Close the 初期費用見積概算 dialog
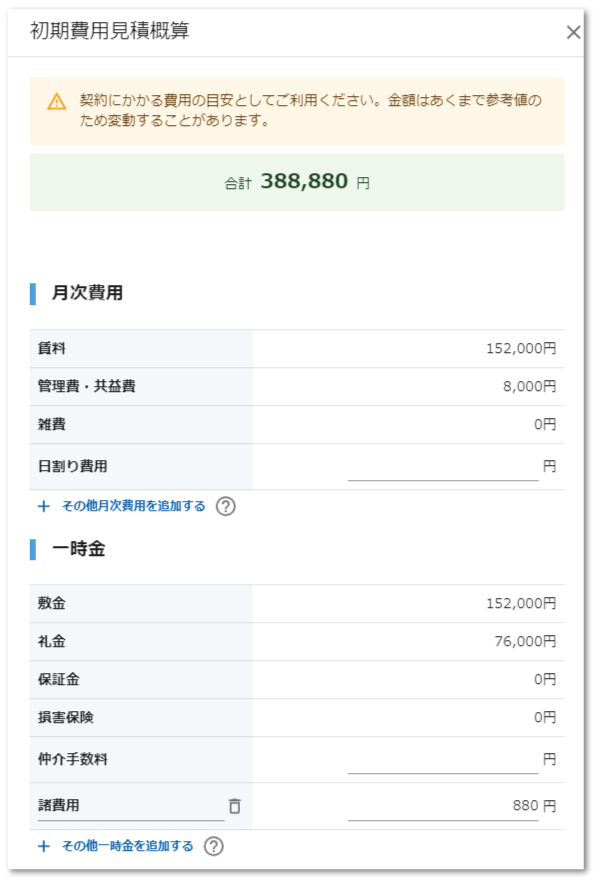Viewport: 595px width, 883px height. coord(573,32)
